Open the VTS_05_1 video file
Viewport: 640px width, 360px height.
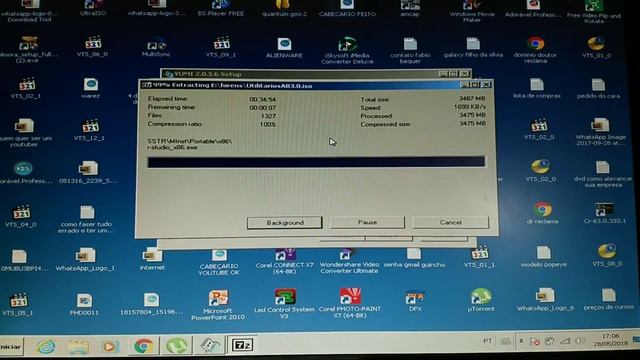coord(18,304)
